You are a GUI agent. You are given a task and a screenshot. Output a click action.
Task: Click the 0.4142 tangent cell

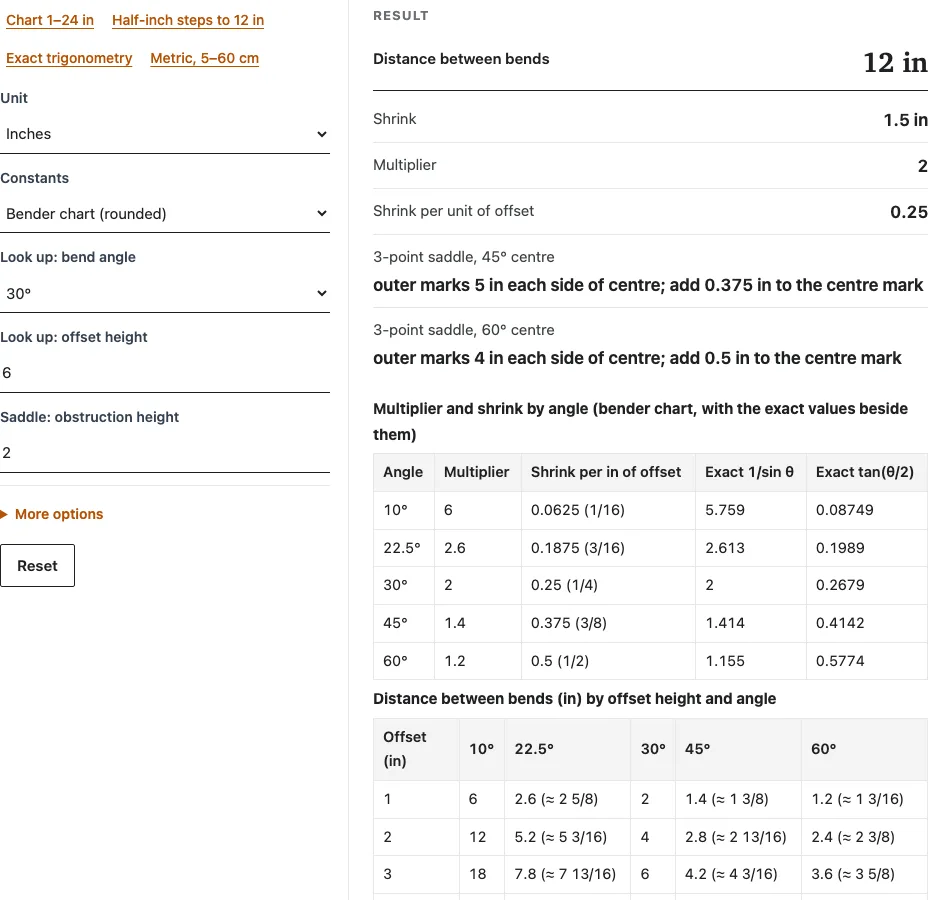click(x=866, y=623)
